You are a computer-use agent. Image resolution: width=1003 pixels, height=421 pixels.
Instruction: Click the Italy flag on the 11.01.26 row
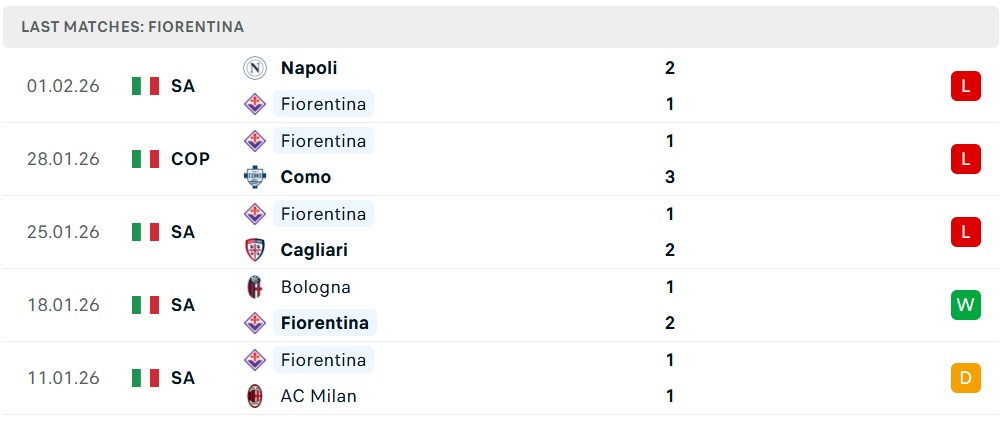[x=146, y=378]
